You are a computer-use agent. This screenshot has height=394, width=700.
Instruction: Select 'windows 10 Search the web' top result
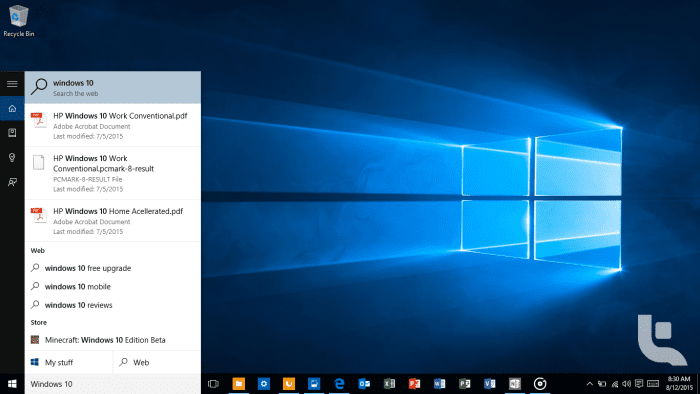(x=112, y=87)
